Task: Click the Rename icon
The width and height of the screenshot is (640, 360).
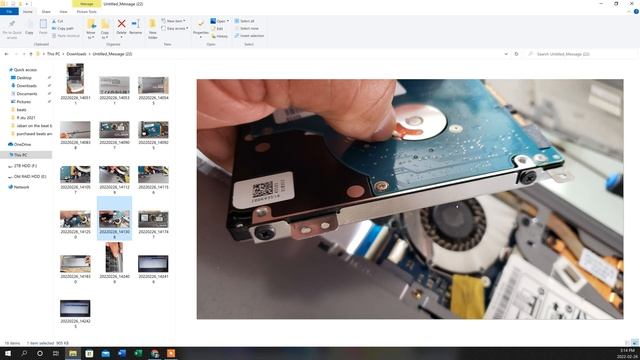Action: 136,24
